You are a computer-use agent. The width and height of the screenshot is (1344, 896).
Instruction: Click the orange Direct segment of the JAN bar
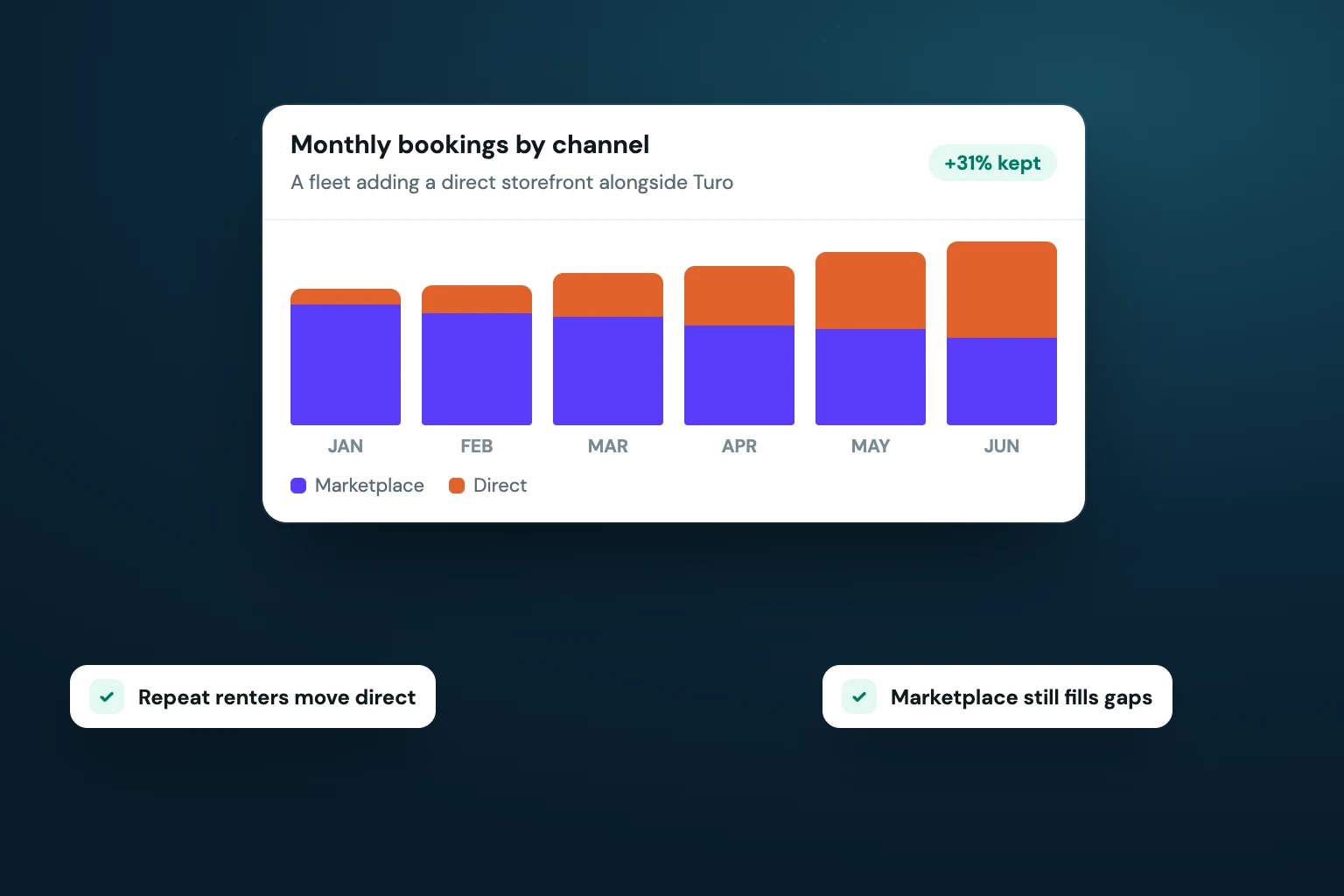(346, 297)
